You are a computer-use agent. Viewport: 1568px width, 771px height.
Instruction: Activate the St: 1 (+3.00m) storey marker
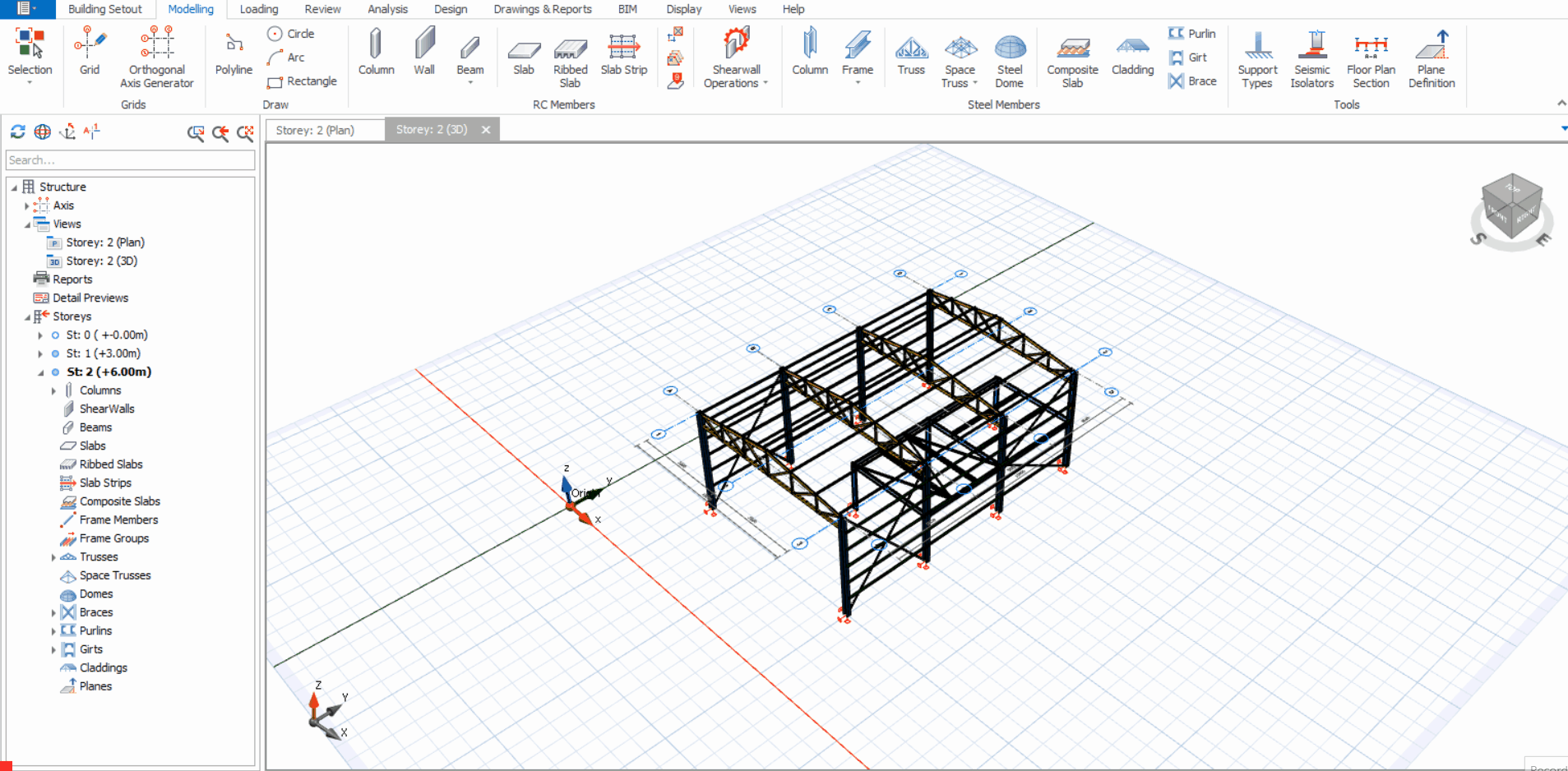pos(55,353)
